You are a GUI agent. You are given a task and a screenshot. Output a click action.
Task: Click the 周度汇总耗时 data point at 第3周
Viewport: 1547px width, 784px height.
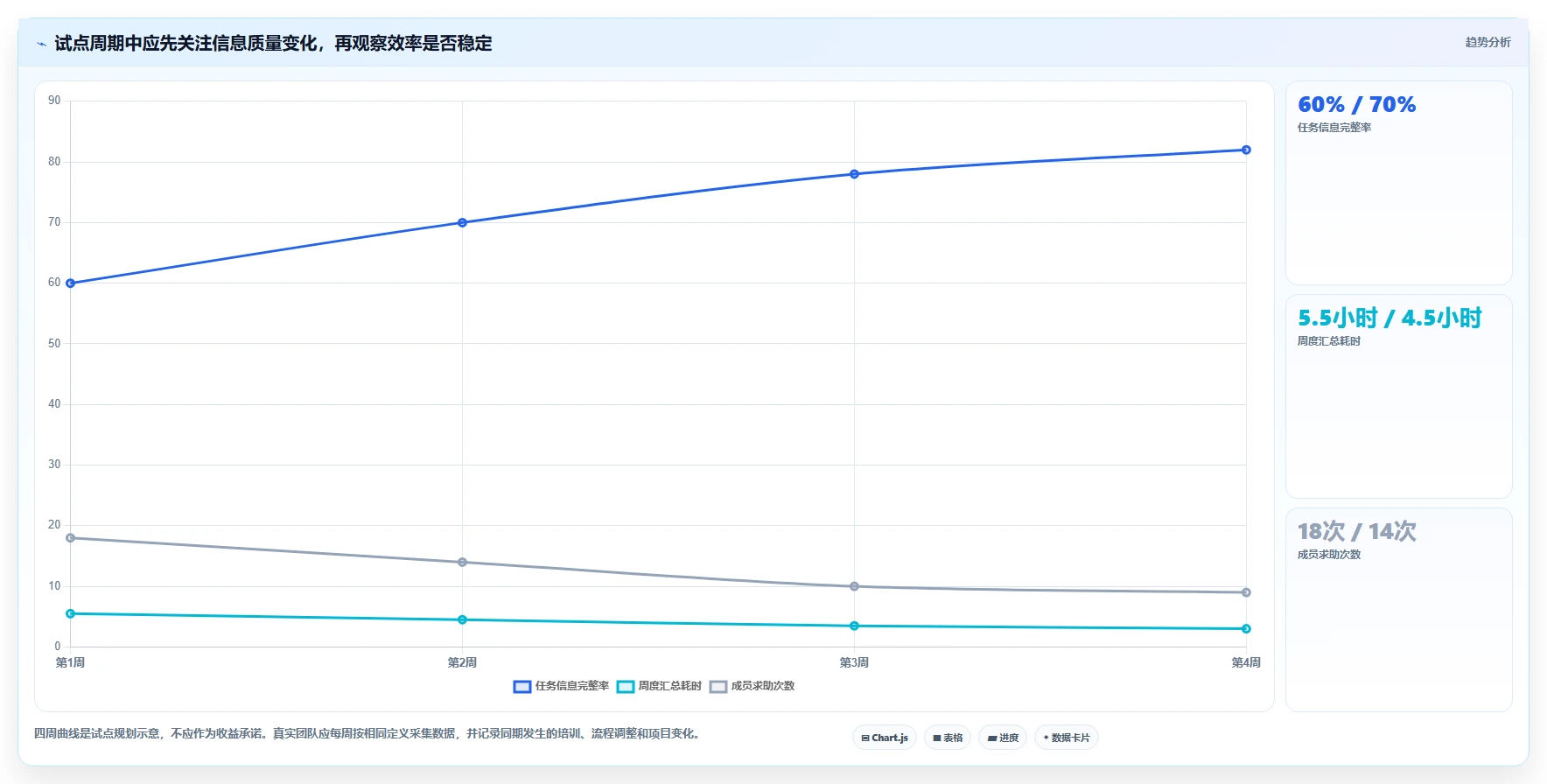pyautogui.click(x=855, y=626)
